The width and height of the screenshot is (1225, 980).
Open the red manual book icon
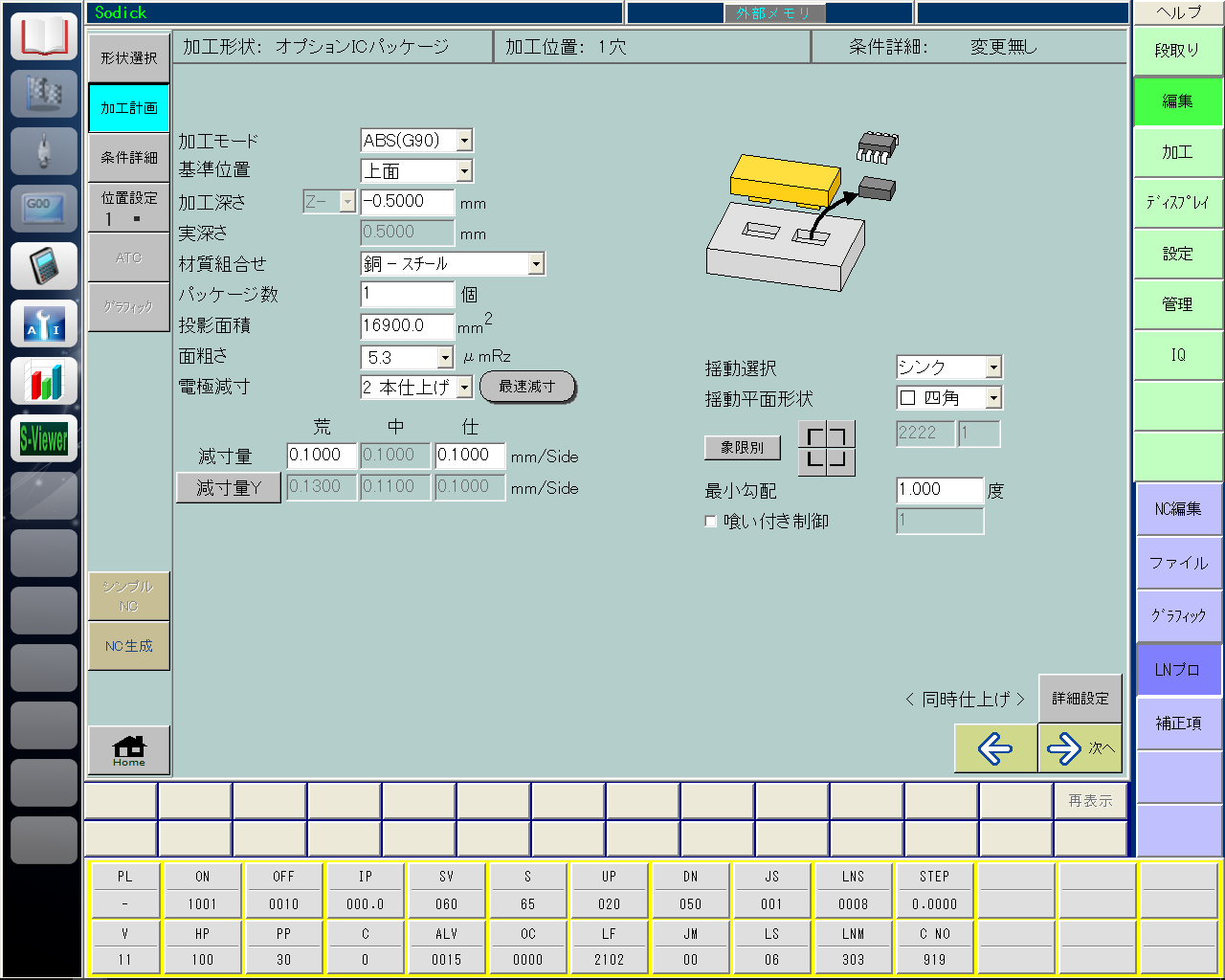click(x=44, y=36)
